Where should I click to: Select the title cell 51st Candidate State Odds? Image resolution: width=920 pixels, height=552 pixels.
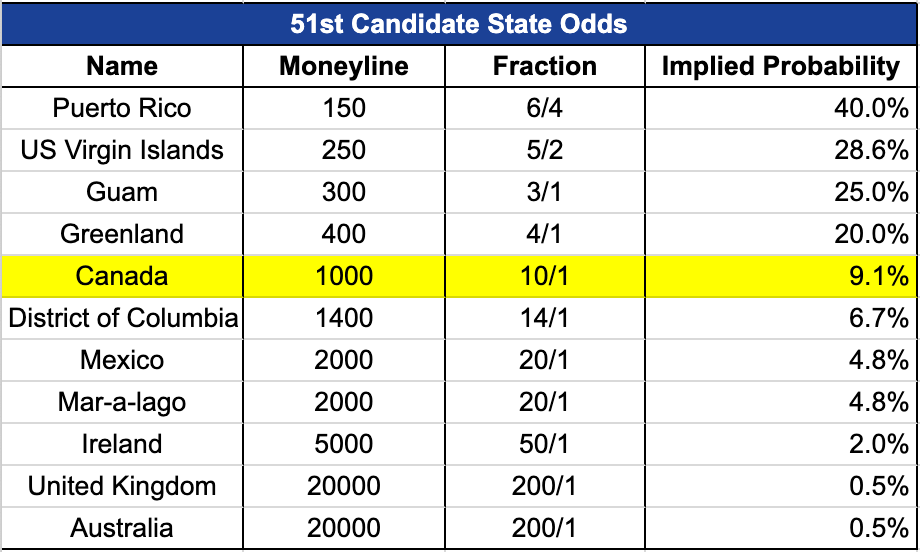point(459,24)
